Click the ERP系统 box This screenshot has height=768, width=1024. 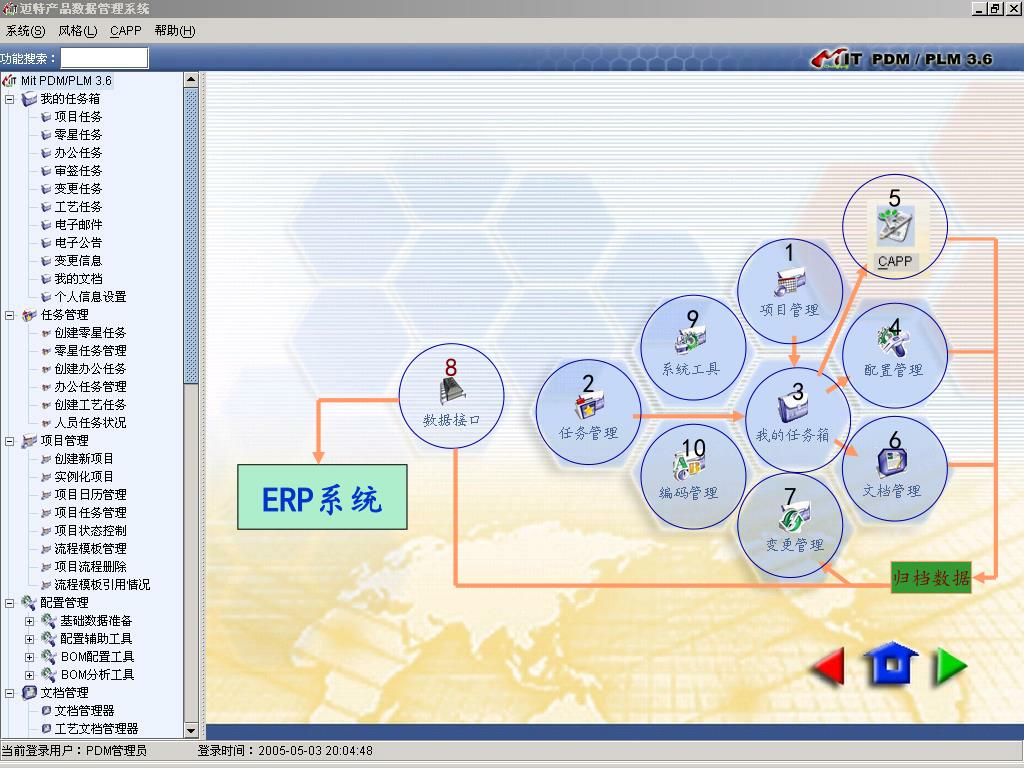(x=322, y=497)
